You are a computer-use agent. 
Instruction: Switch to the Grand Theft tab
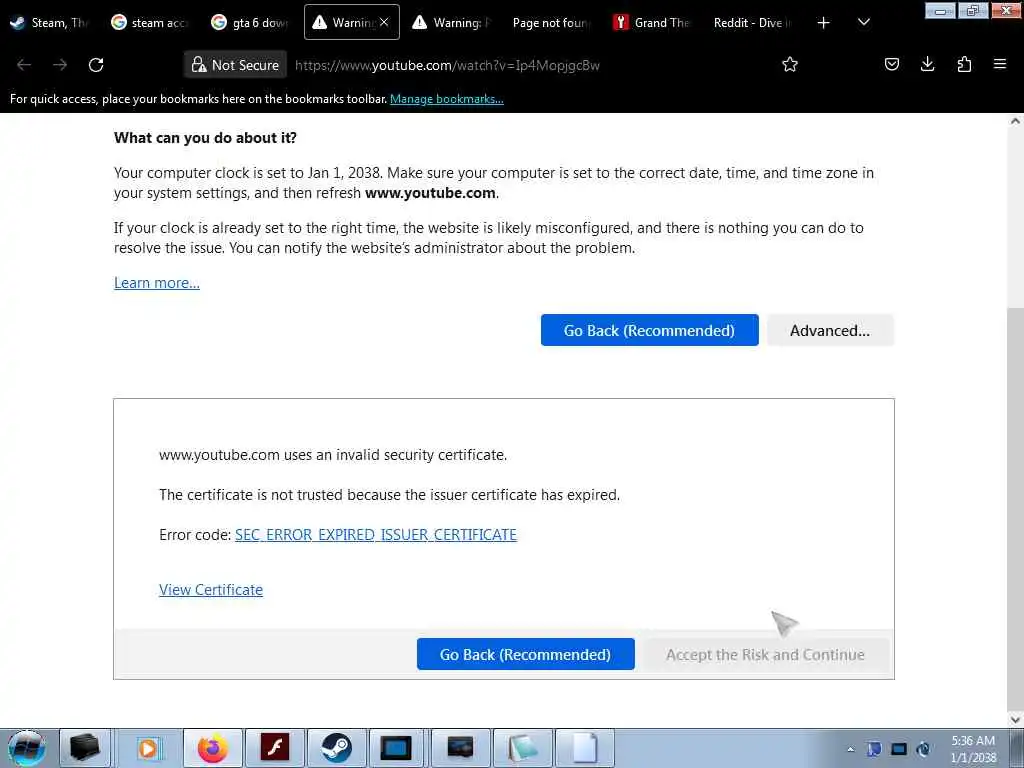652,22
